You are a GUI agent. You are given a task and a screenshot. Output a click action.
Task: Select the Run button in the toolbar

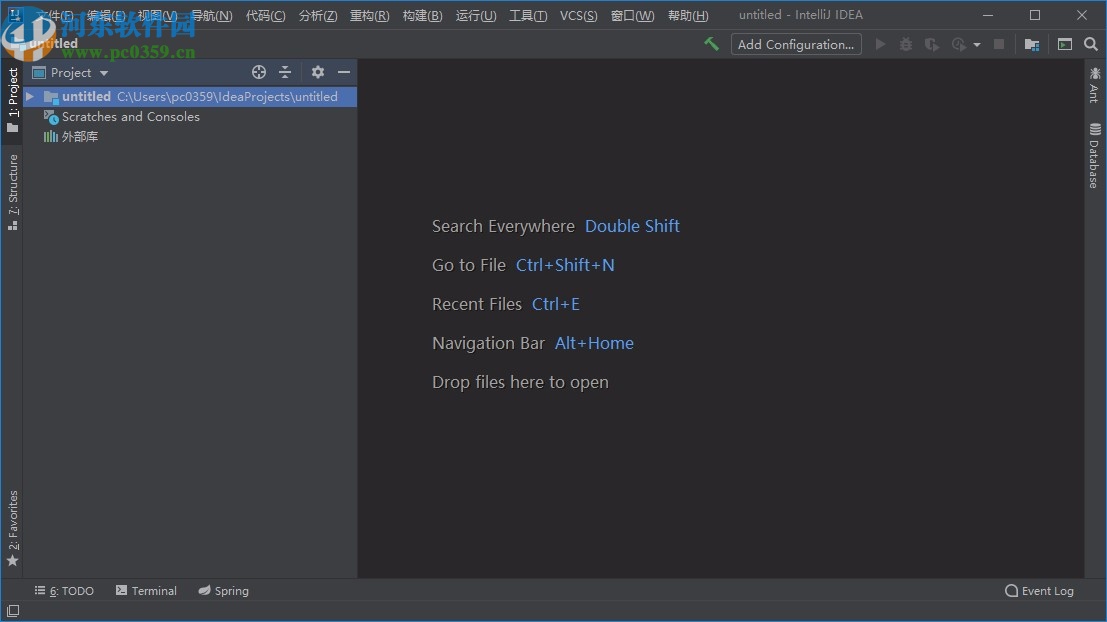[x=879, y=44]
